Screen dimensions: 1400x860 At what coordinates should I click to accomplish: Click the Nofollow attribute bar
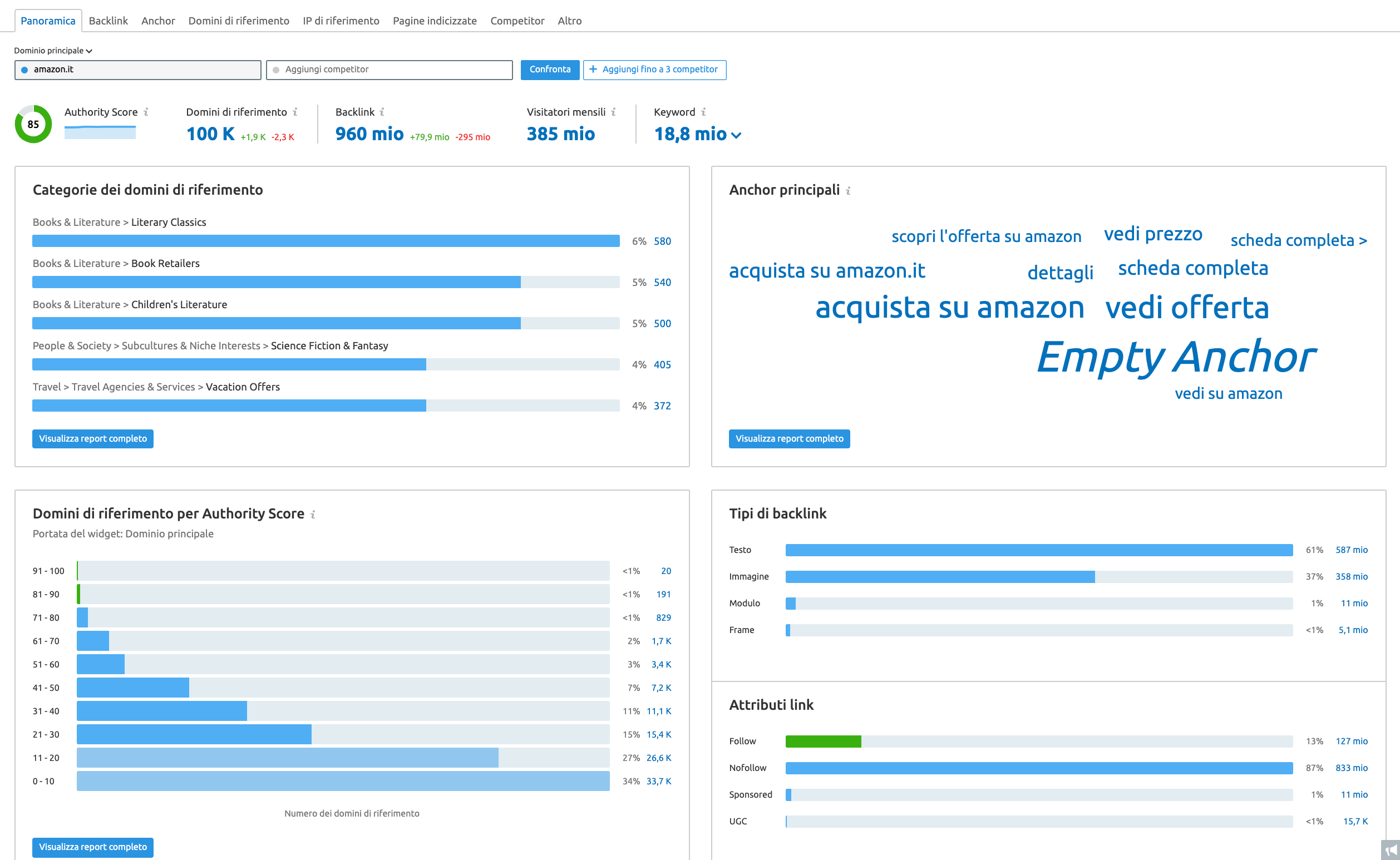pyautogui.click(x=1039, y=768)
